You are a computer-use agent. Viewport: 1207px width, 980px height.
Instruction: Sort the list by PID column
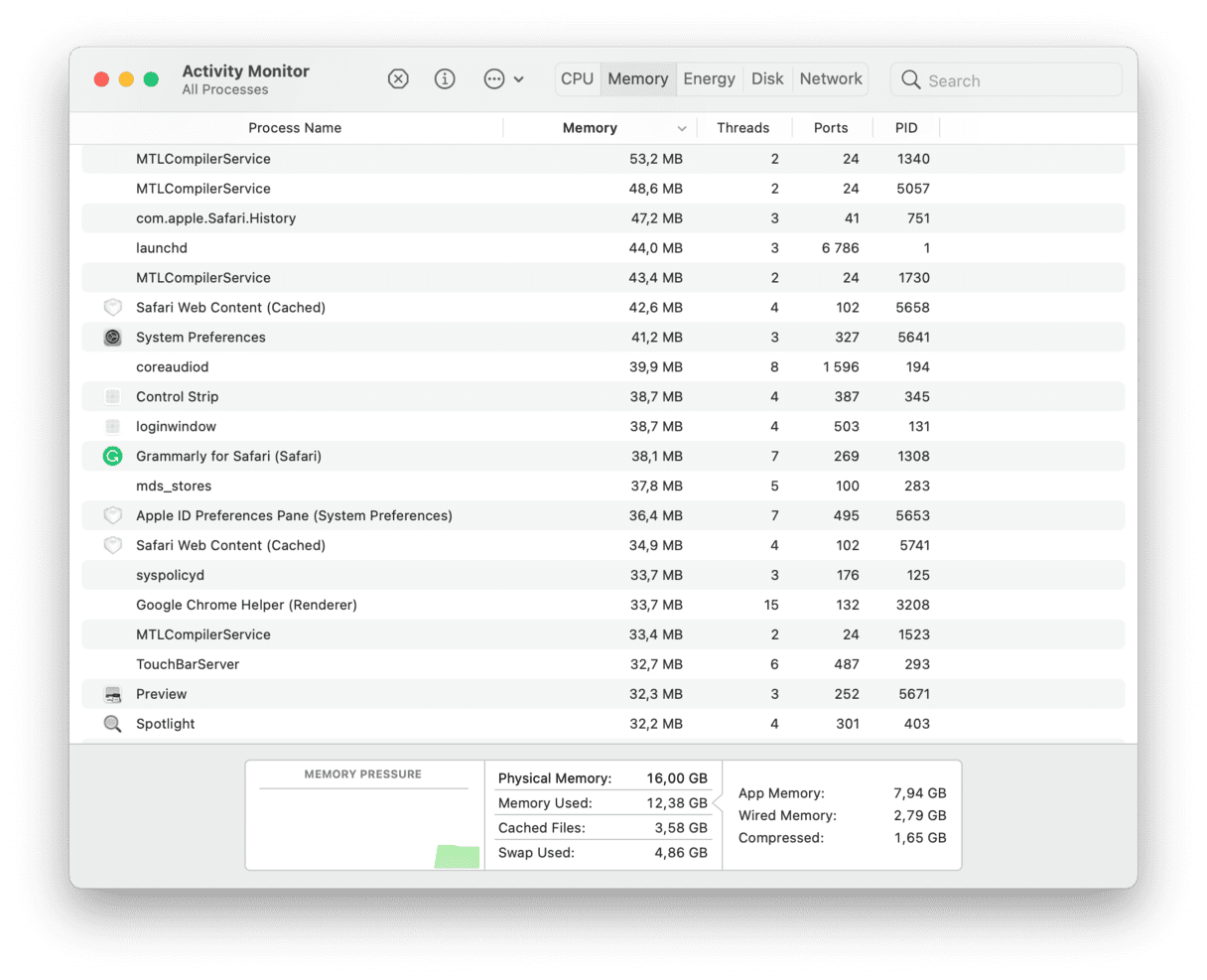[905, 128]
